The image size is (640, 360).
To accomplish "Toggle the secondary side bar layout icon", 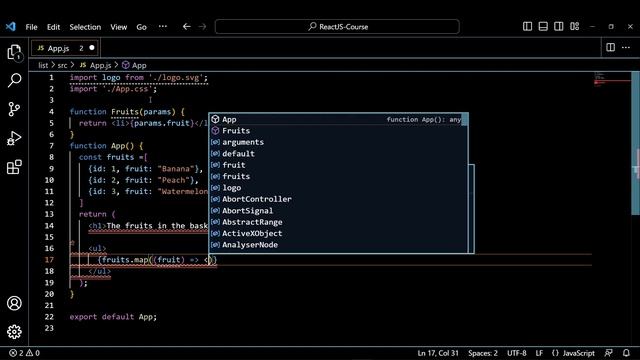I will point(559,27).
